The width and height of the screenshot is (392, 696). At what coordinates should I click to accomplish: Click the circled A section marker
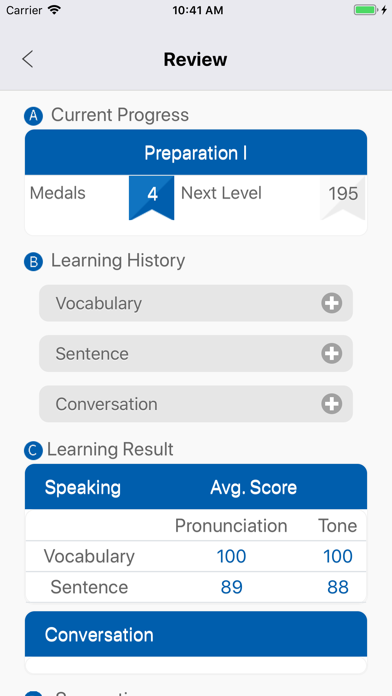[x=33, y=116]
